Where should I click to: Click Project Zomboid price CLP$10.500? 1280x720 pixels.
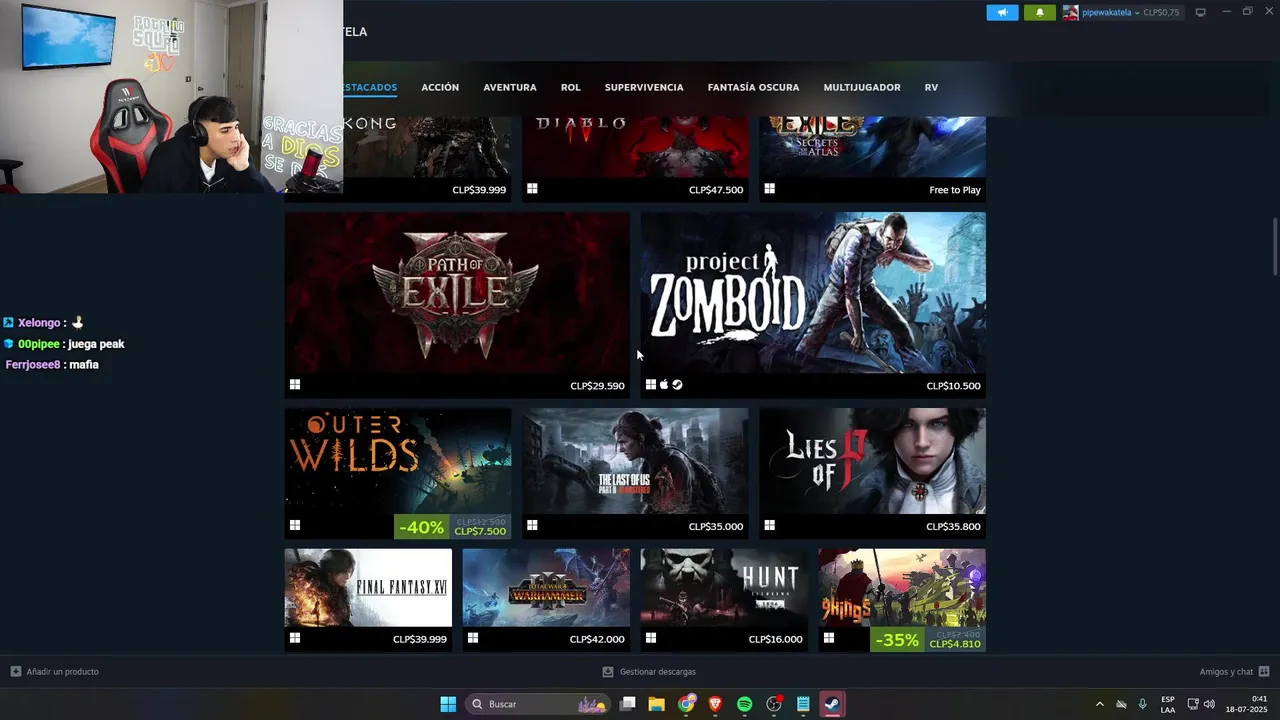(x=953, y=386)
